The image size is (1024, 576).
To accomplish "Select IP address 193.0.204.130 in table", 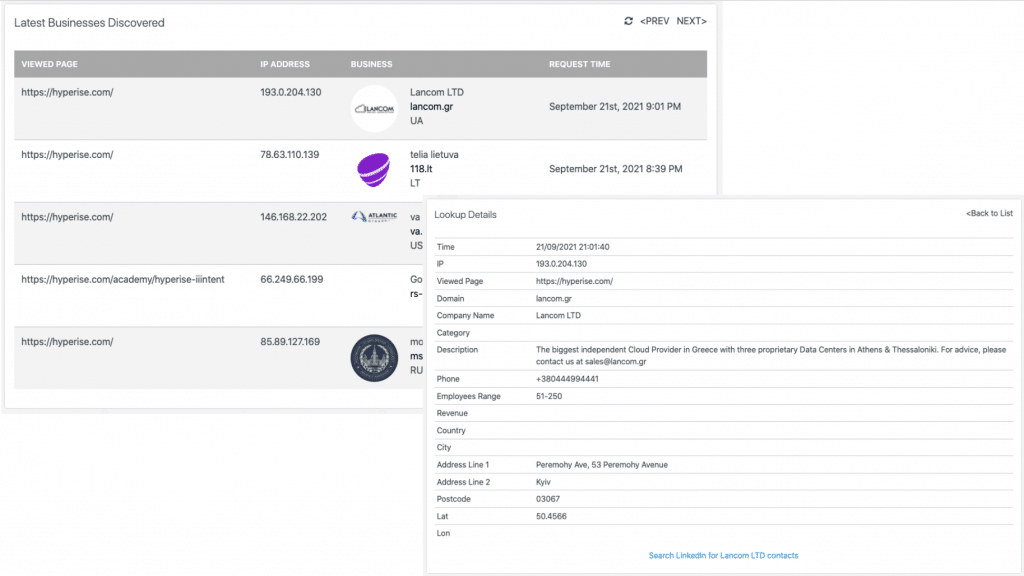I will pos(291,92).
